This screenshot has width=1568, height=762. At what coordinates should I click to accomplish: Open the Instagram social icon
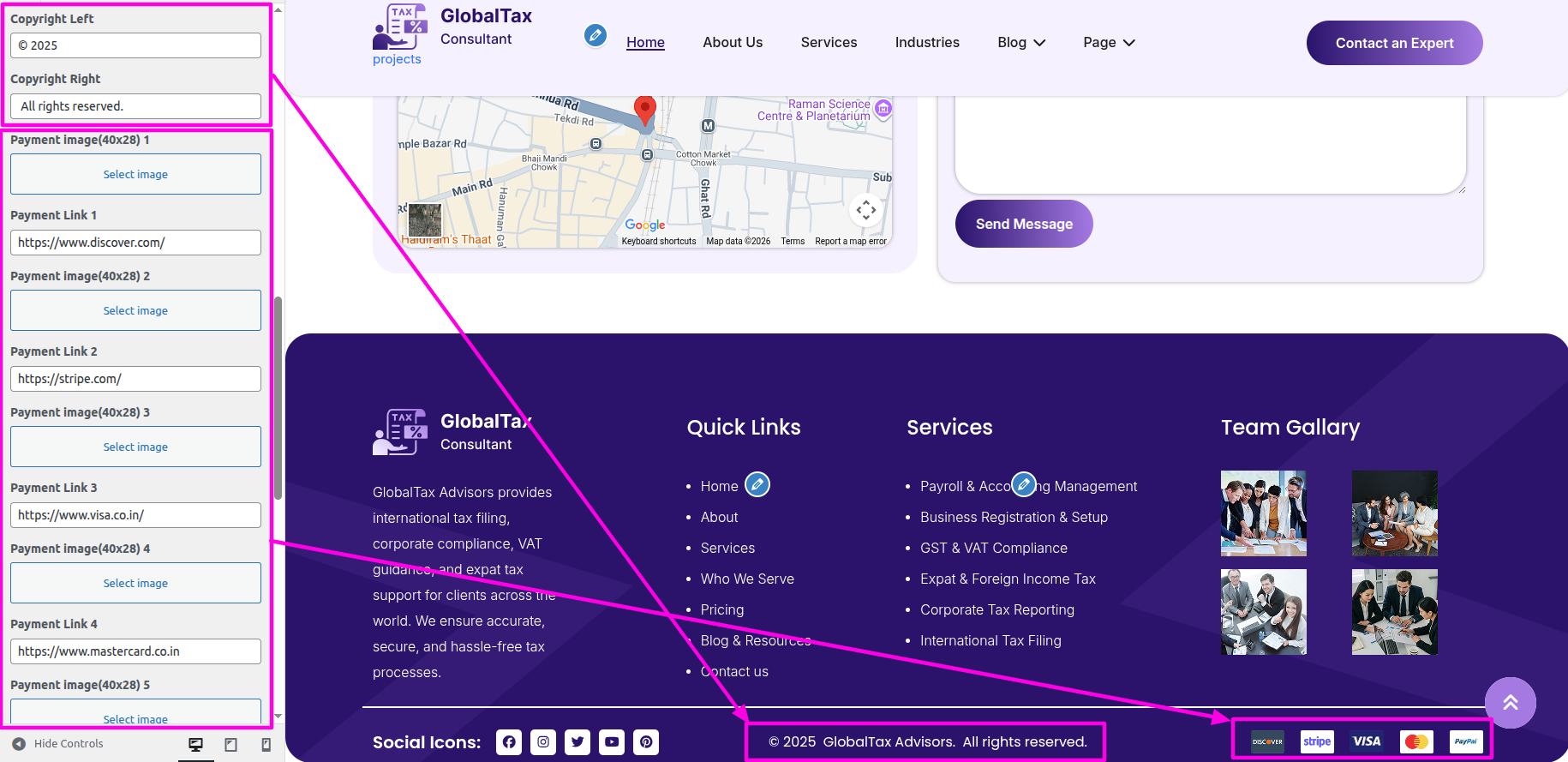tap(543, 742)
